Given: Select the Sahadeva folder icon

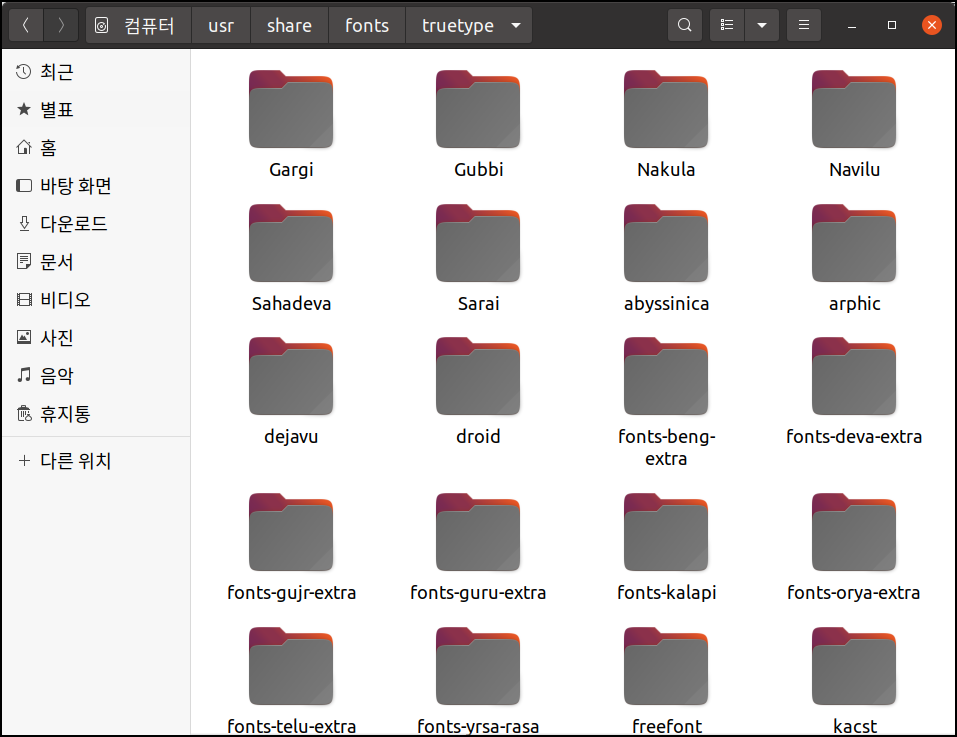Looking at the screenshot, I should (291, 243).
